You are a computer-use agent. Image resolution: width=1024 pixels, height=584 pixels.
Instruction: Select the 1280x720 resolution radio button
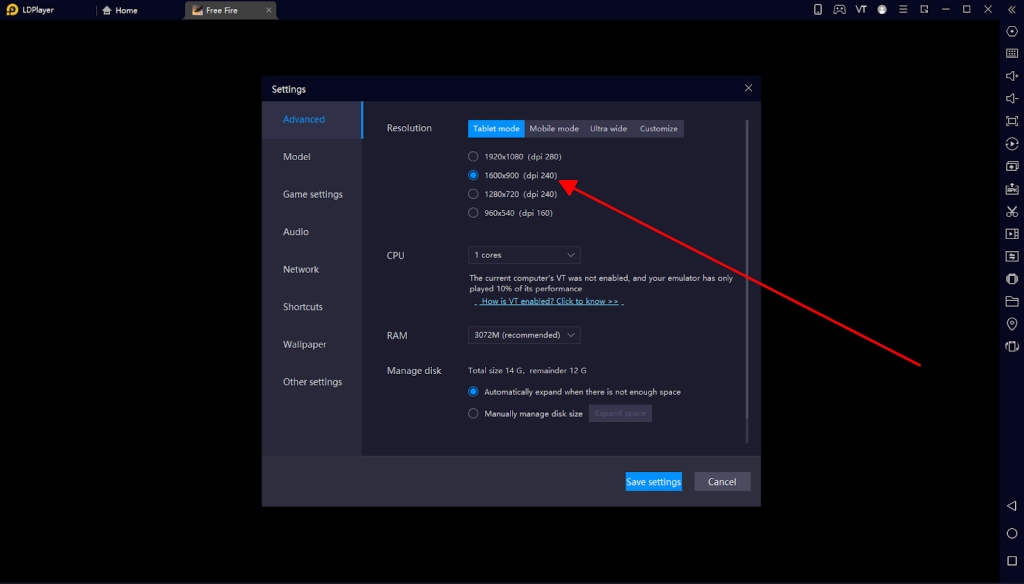tap(474, 194)
